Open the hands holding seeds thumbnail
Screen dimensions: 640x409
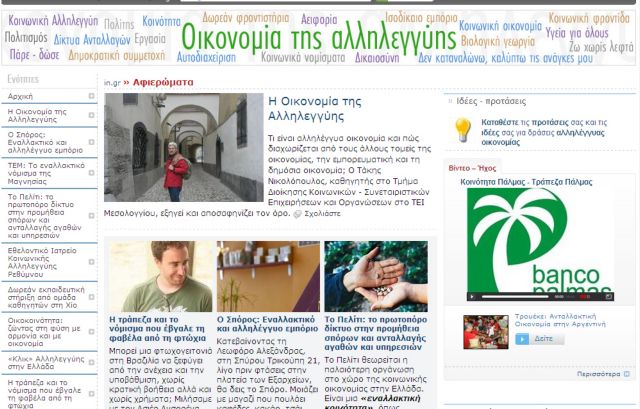[x=376, y=276]
